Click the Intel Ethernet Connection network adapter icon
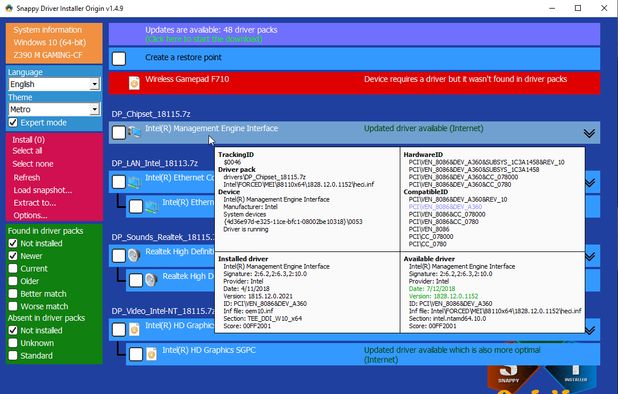The height and width of the screenshot is (394, 618). [134, 182]
